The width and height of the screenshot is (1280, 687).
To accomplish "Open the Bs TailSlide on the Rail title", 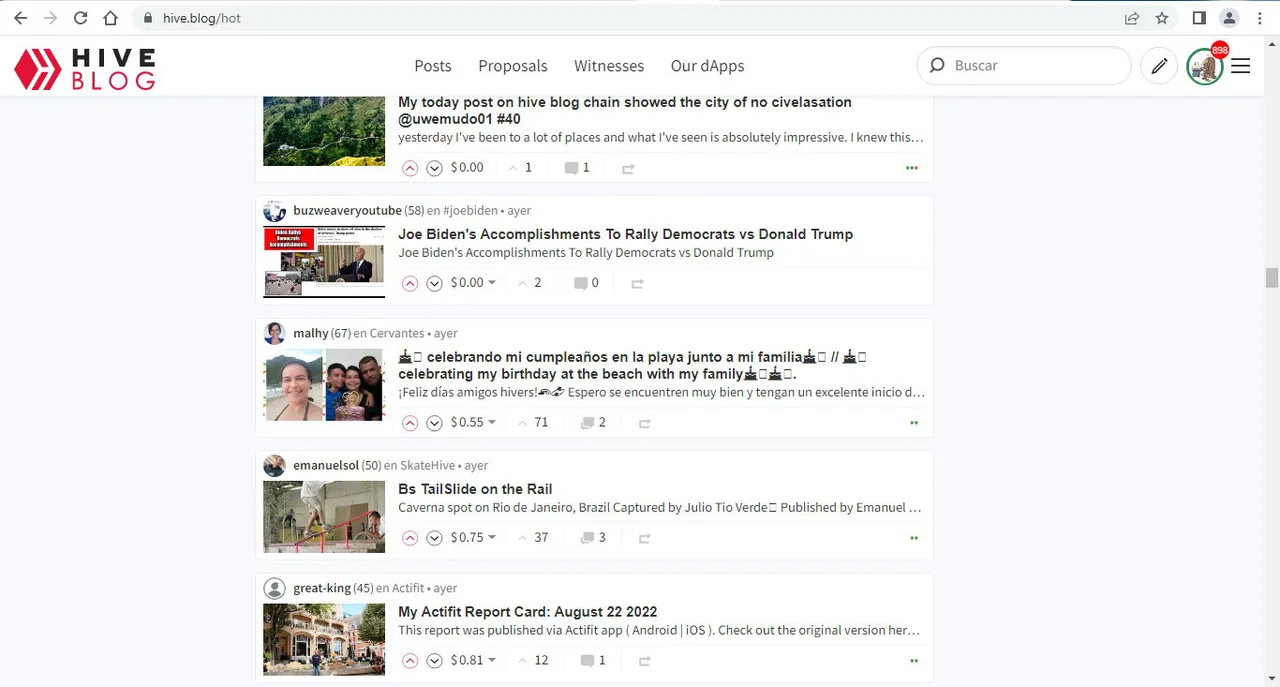I will click(475, 489).
